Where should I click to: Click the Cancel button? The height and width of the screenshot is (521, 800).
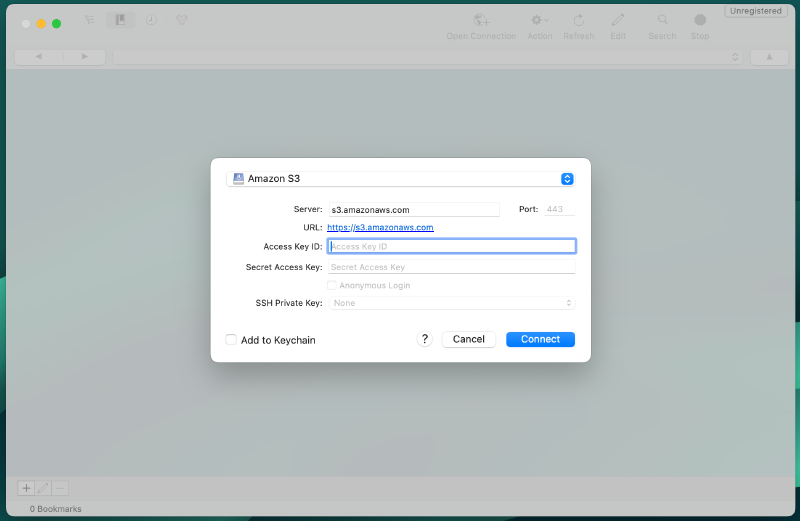tap(469, 339)
